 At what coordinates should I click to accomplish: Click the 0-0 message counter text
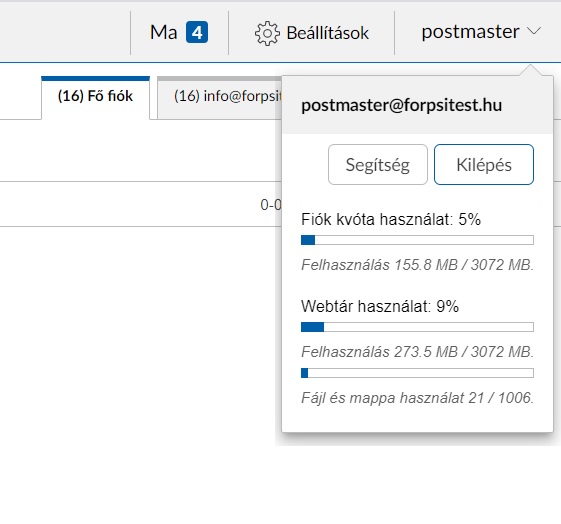pos(271,205)
